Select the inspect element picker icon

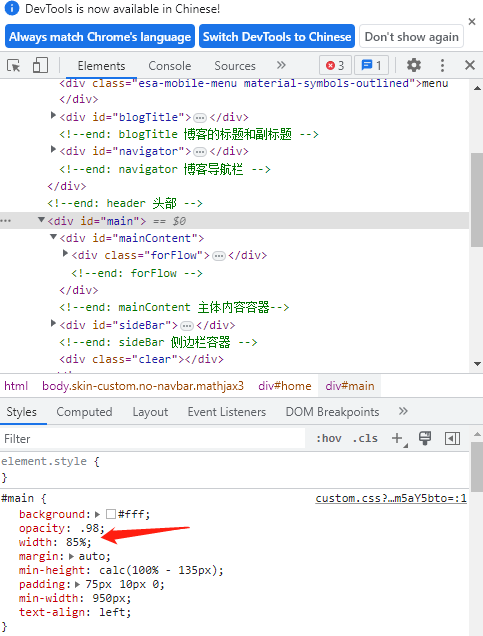[x=14, y=65]
